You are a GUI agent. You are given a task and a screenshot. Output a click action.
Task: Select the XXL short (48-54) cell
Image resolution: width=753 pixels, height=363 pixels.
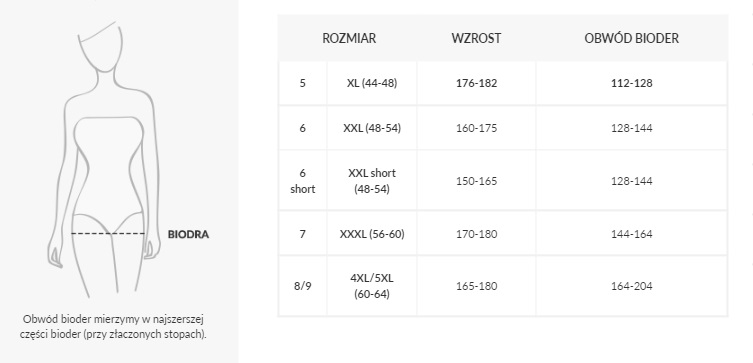click(372, 181)
